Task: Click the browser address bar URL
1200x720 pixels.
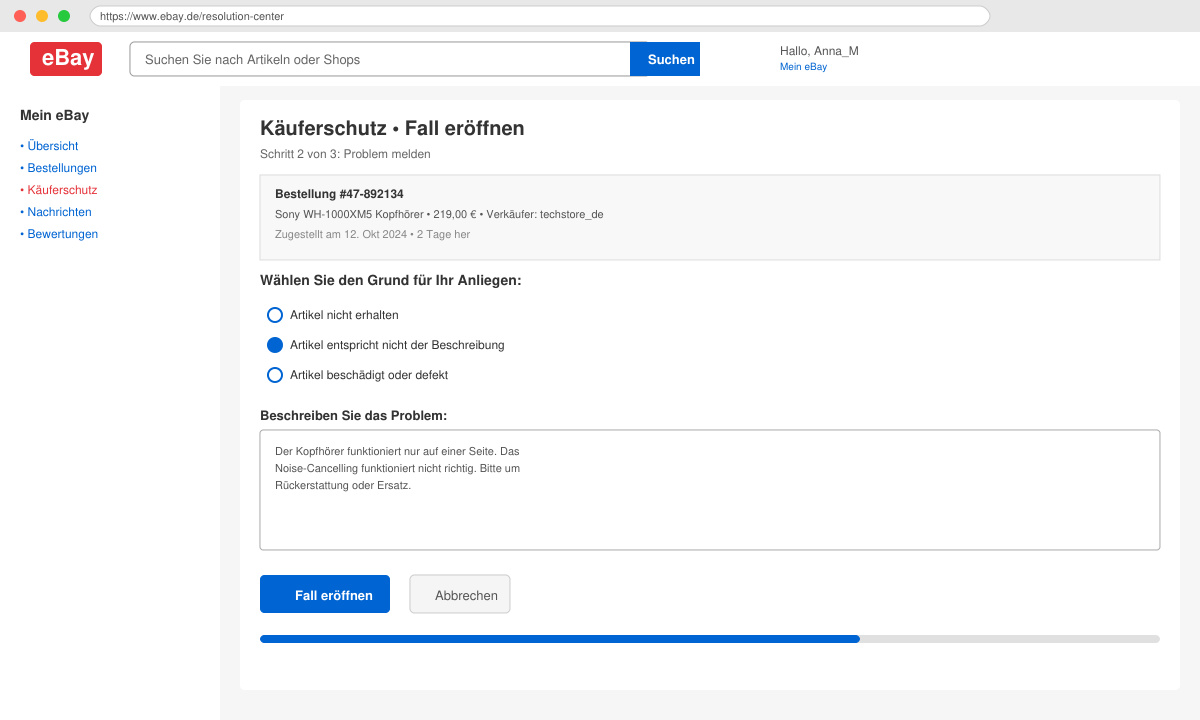Action: [x=540, y=16]
